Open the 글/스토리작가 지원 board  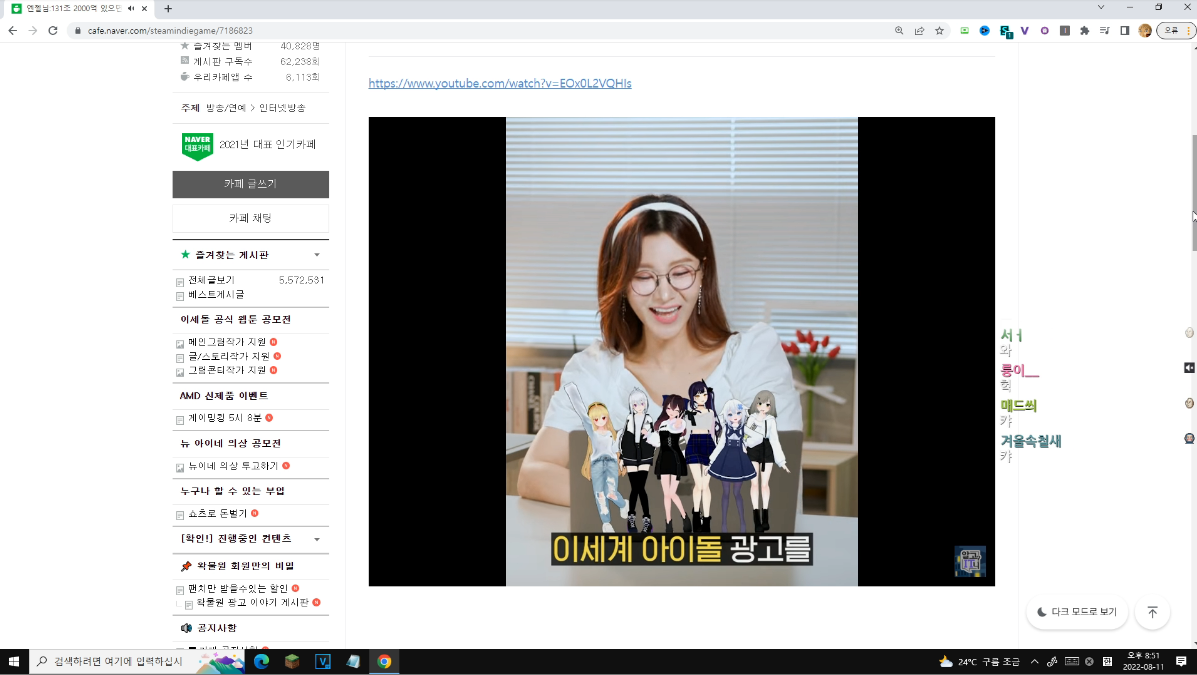point(229,357)
